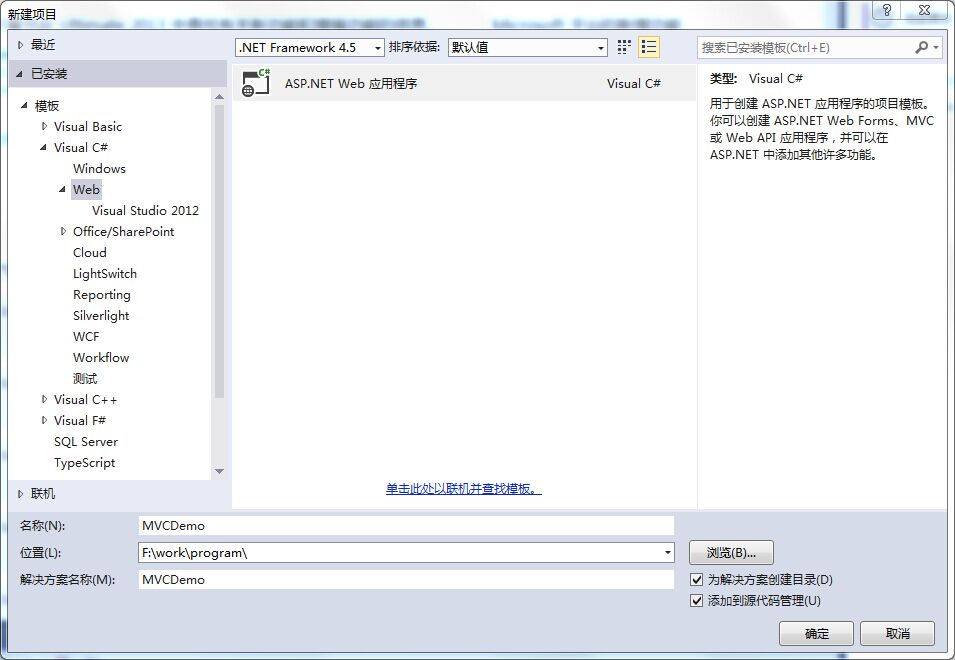Collapse the Web tree node
The image size is (955, 660).
click(62, 189)
